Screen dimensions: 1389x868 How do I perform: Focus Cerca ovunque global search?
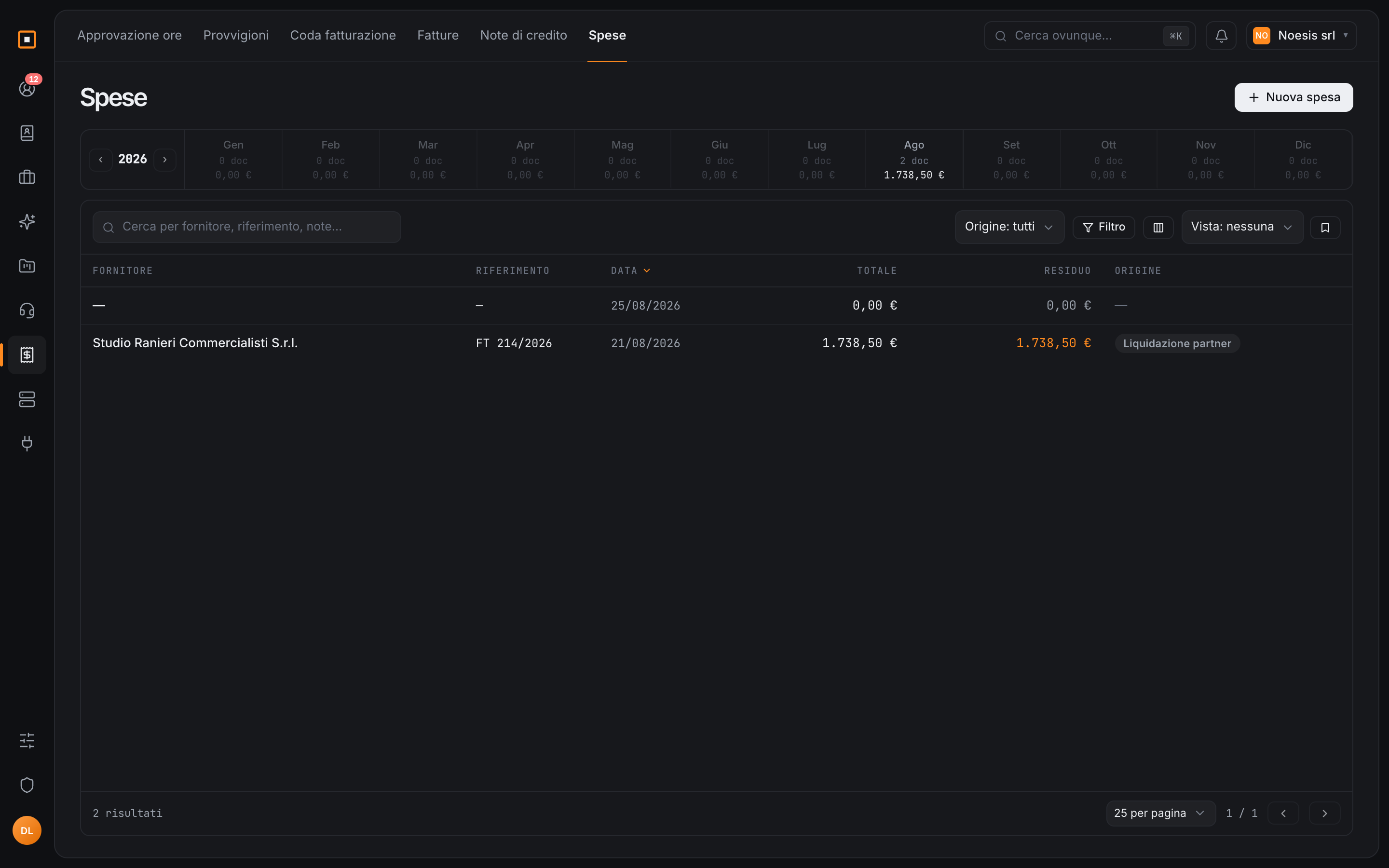click(1089, 36)
